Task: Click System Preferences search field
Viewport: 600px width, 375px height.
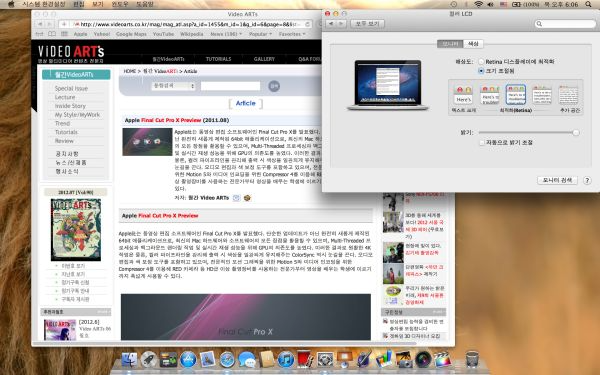Action: click(565, 24)
